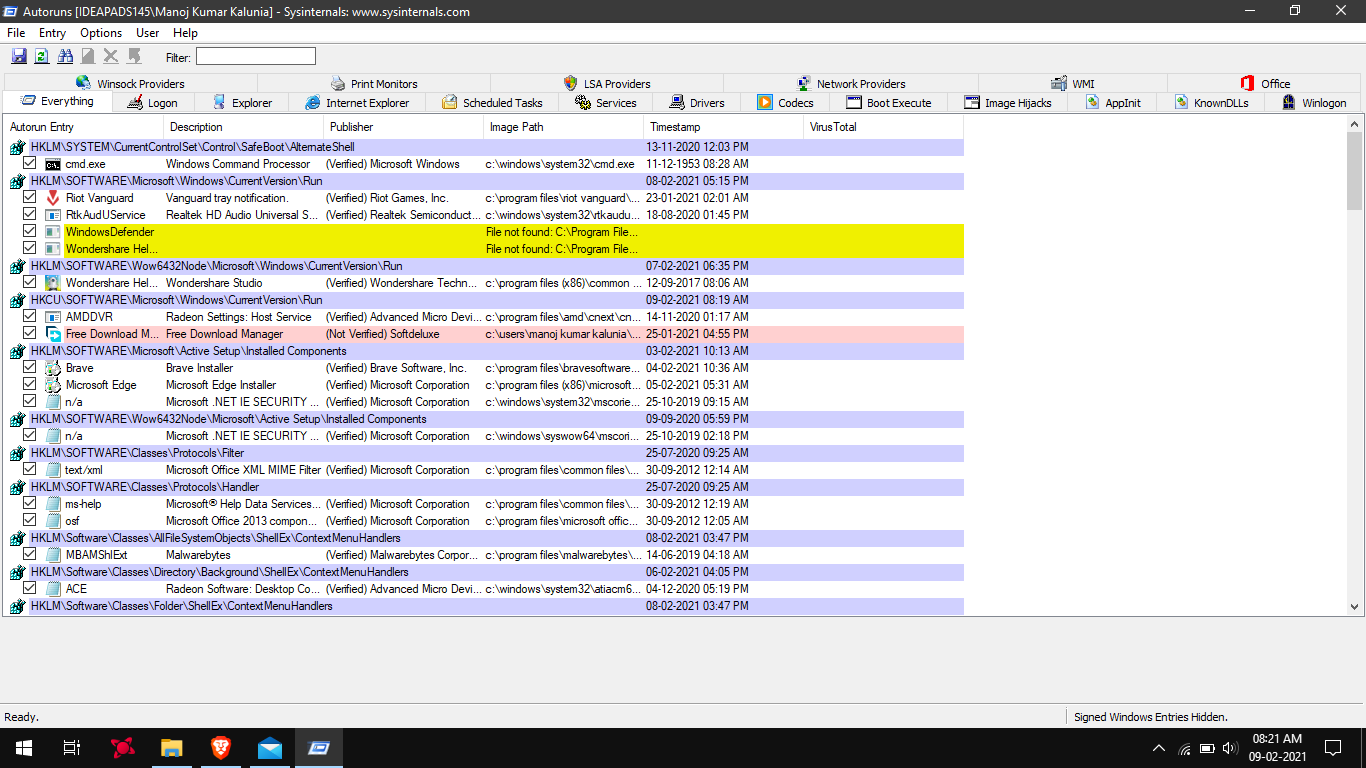Click the MBAMShlExt file icon
Viewport: 1366px width, 768px height.
click(53, 555)
